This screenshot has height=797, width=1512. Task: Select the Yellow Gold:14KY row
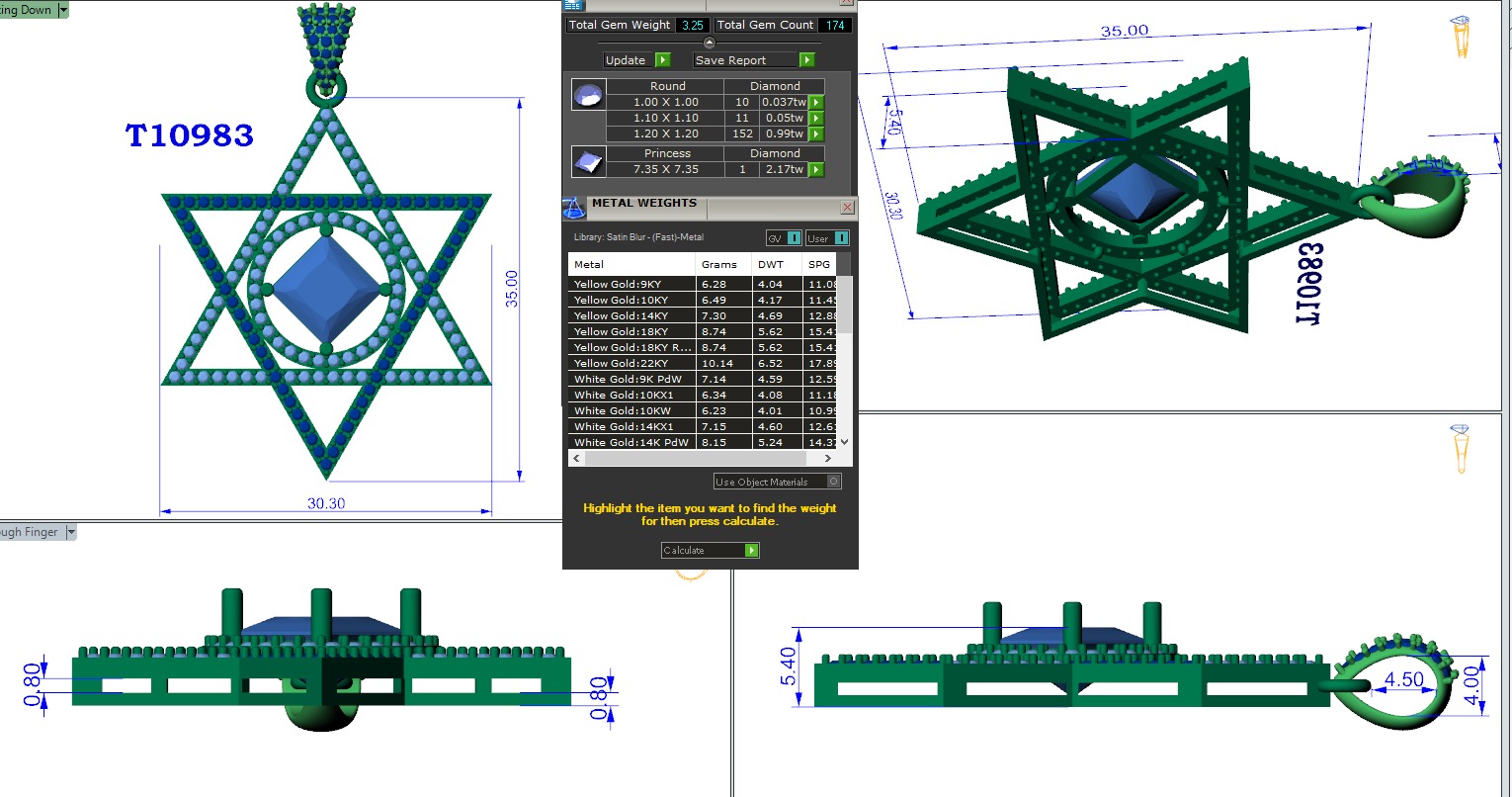point(630,315)
